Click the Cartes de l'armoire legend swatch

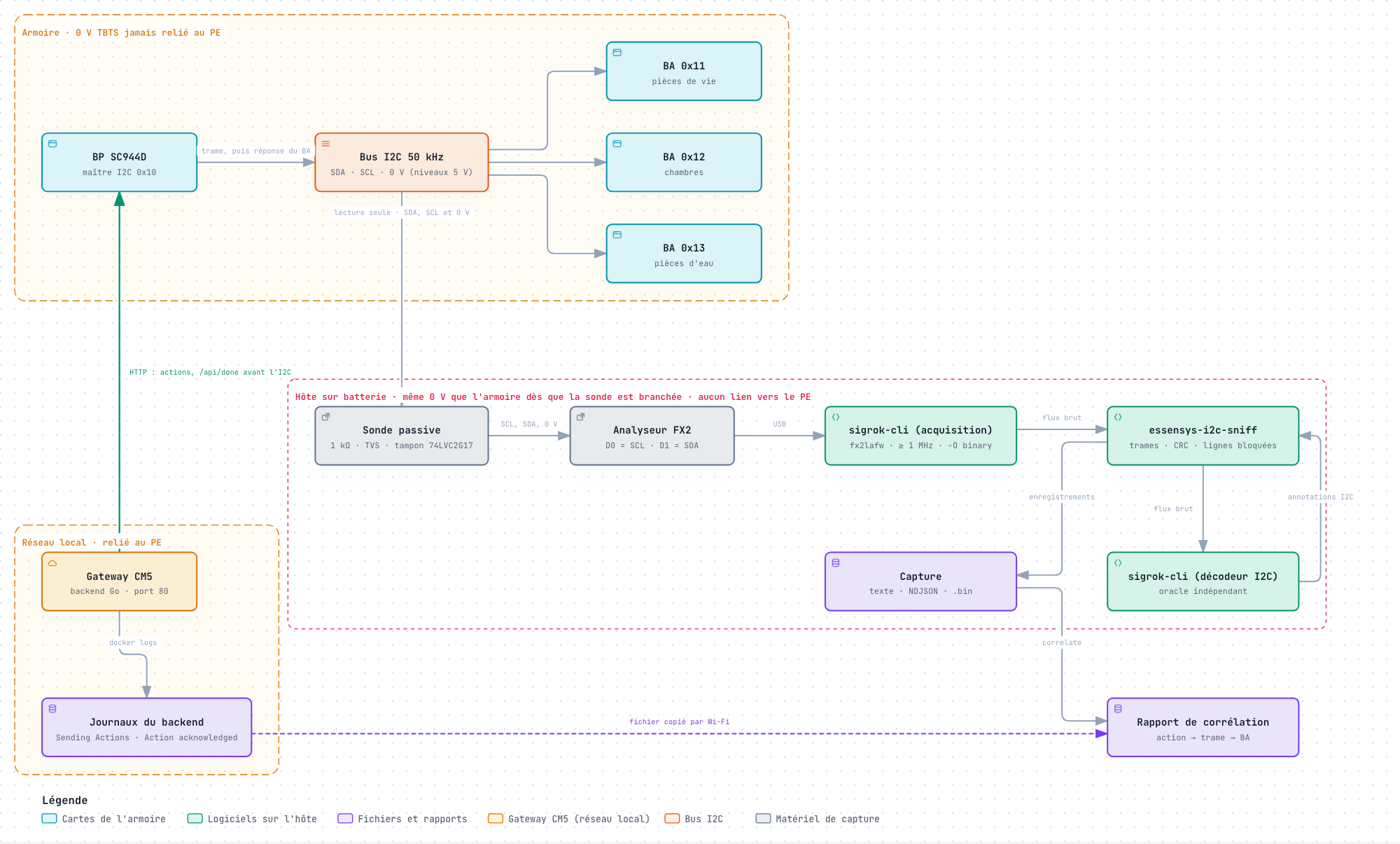tap(49, 818)
